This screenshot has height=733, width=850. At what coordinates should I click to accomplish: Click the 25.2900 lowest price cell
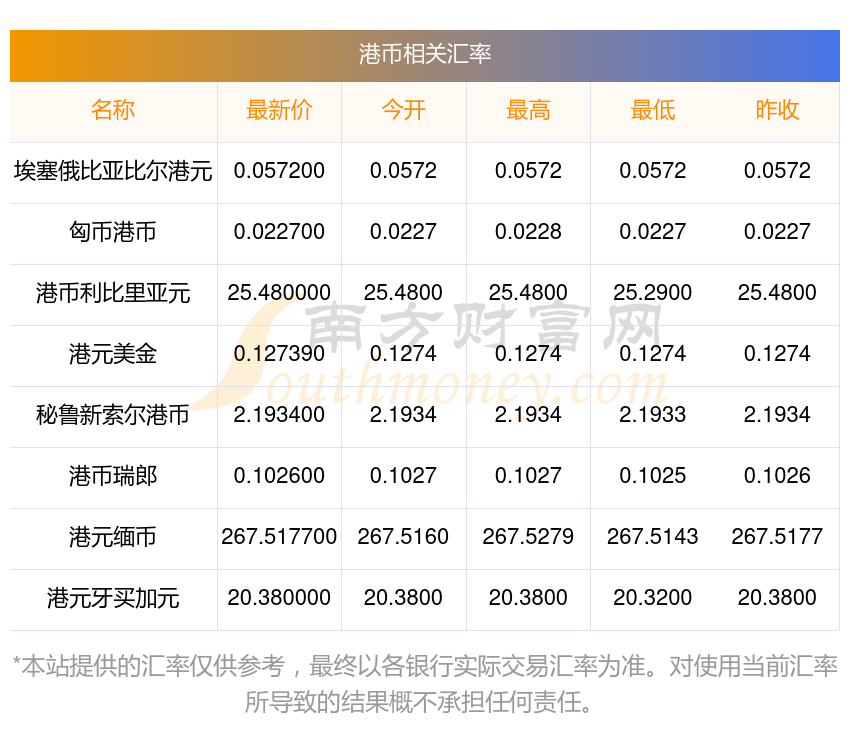(653, 293)
